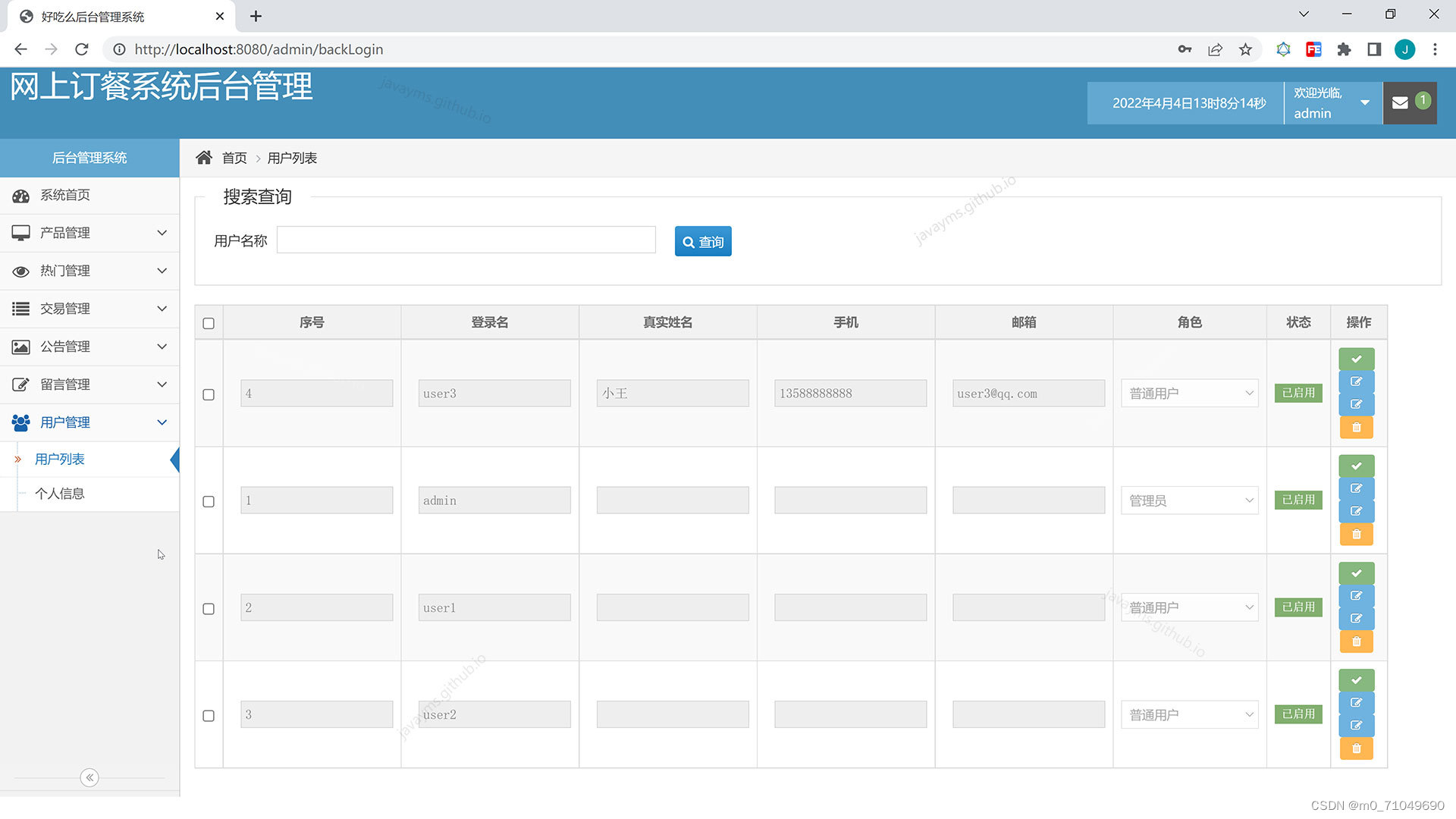Click the green check icon for user1 row
Viewport: 1456px width, 819px height.
tap(1356, 573)
